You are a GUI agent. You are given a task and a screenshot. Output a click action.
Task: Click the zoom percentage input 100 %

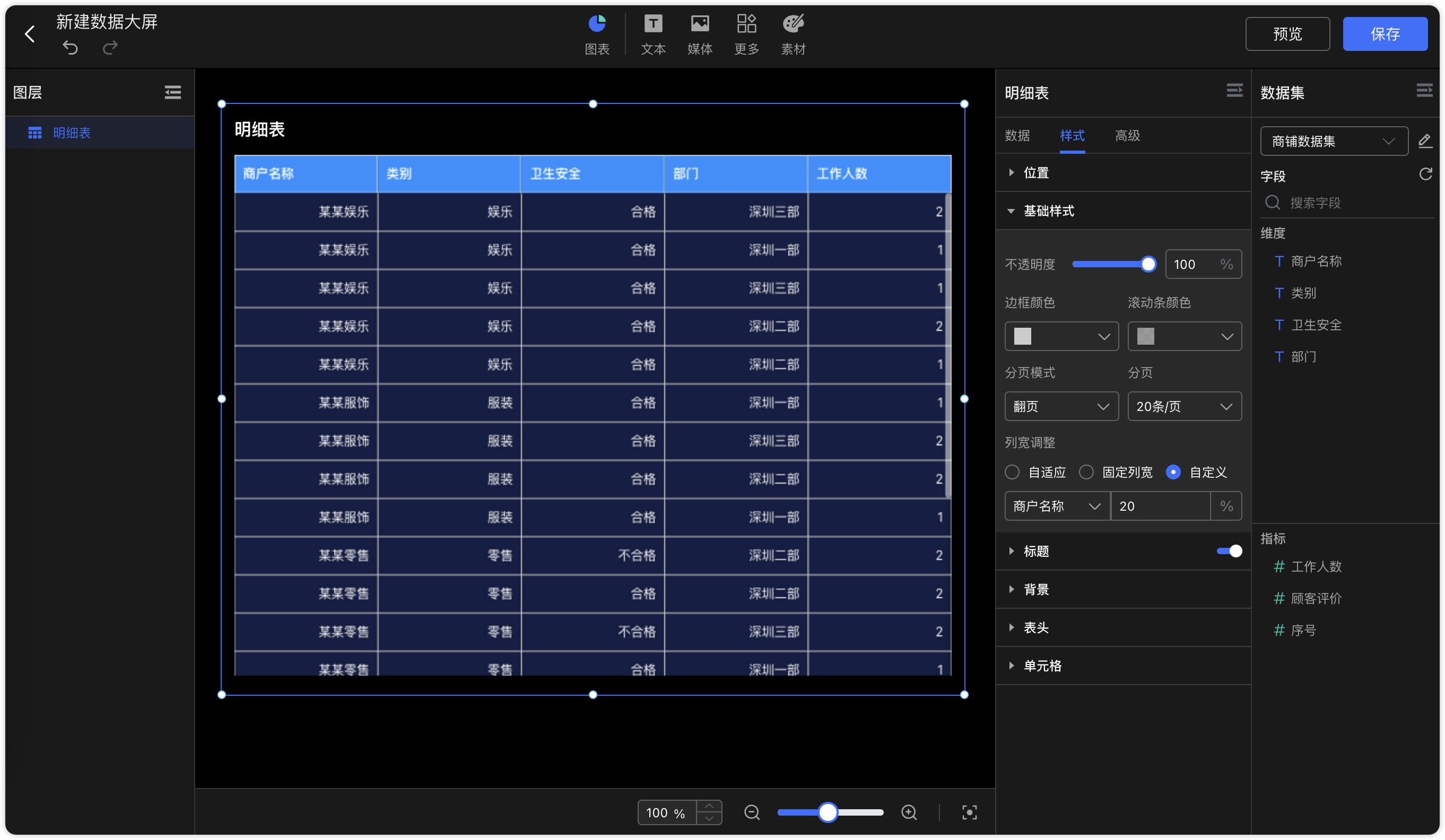(x=666, y=812)
